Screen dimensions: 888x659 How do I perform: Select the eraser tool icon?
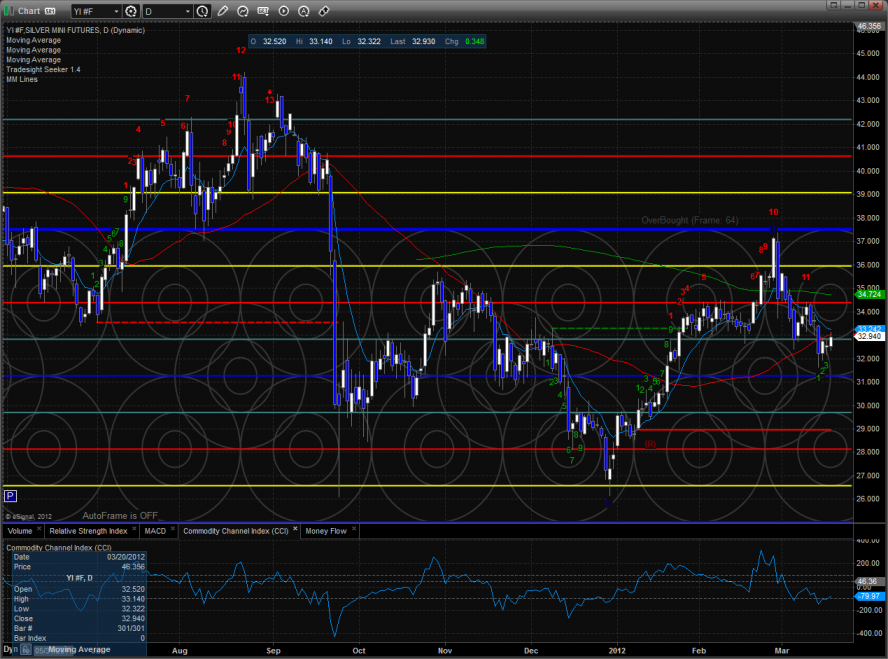click(x=323, y=11)
